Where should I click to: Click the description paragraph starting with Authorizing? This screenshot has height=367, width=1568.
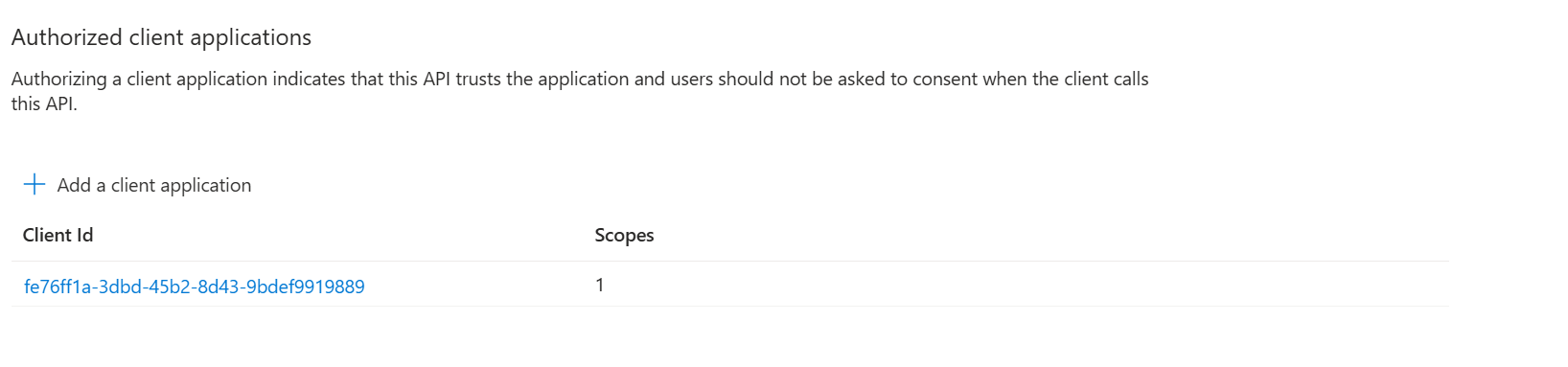[580, 91]
